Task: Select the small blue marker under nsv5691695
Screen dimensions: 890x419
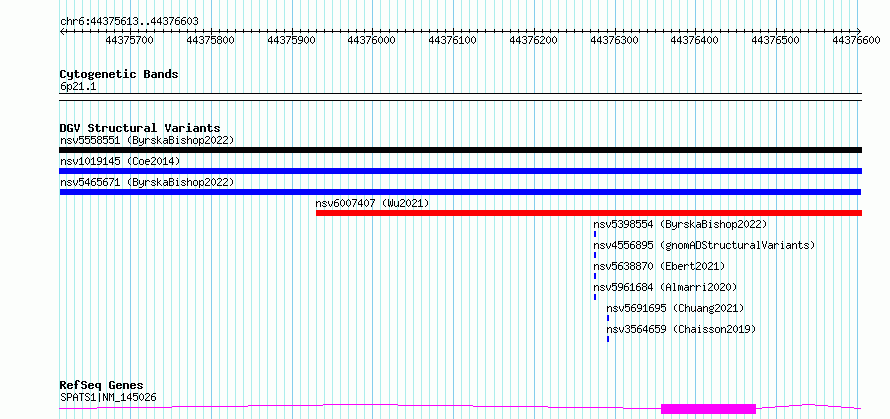Action: click(x=608, y=318)
